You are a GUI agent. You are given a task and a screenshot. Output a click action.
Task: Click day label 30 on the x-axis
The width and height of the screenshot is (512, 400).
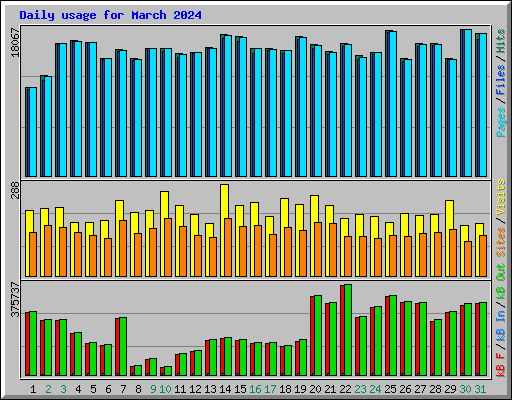[465, 389]
